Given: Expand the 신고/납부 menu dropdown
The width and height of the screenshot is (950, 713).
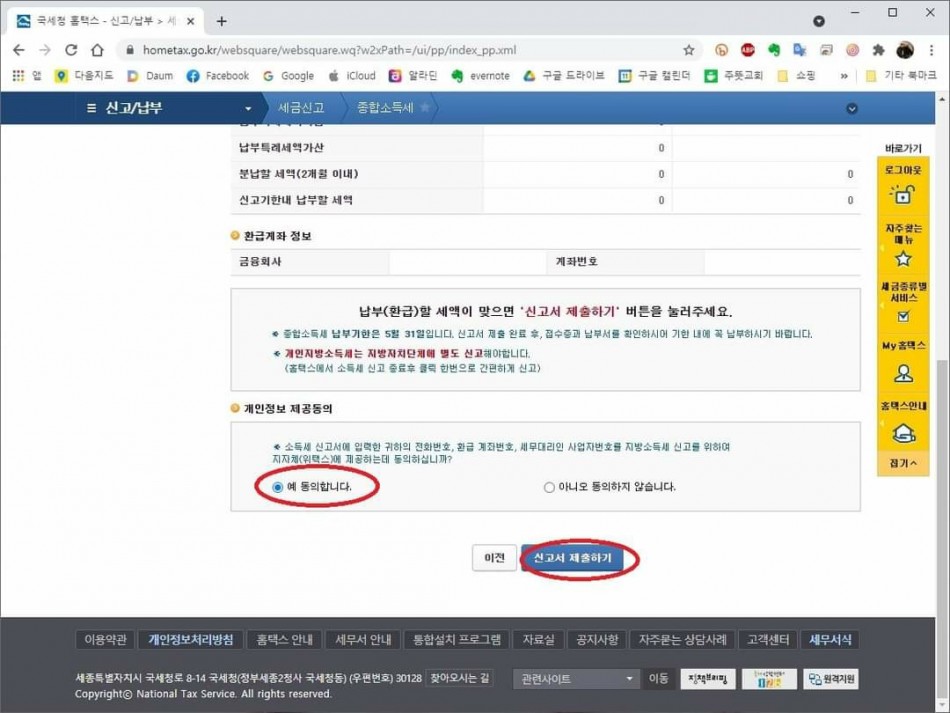Looking at the screenshot, I should click(248, 108).
